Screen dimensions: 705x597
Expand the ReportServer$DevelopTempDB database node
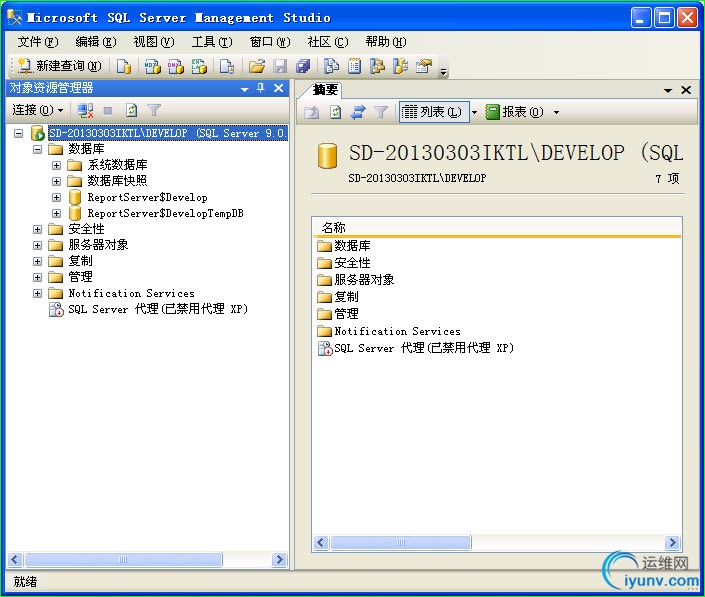tap(56, 214)
